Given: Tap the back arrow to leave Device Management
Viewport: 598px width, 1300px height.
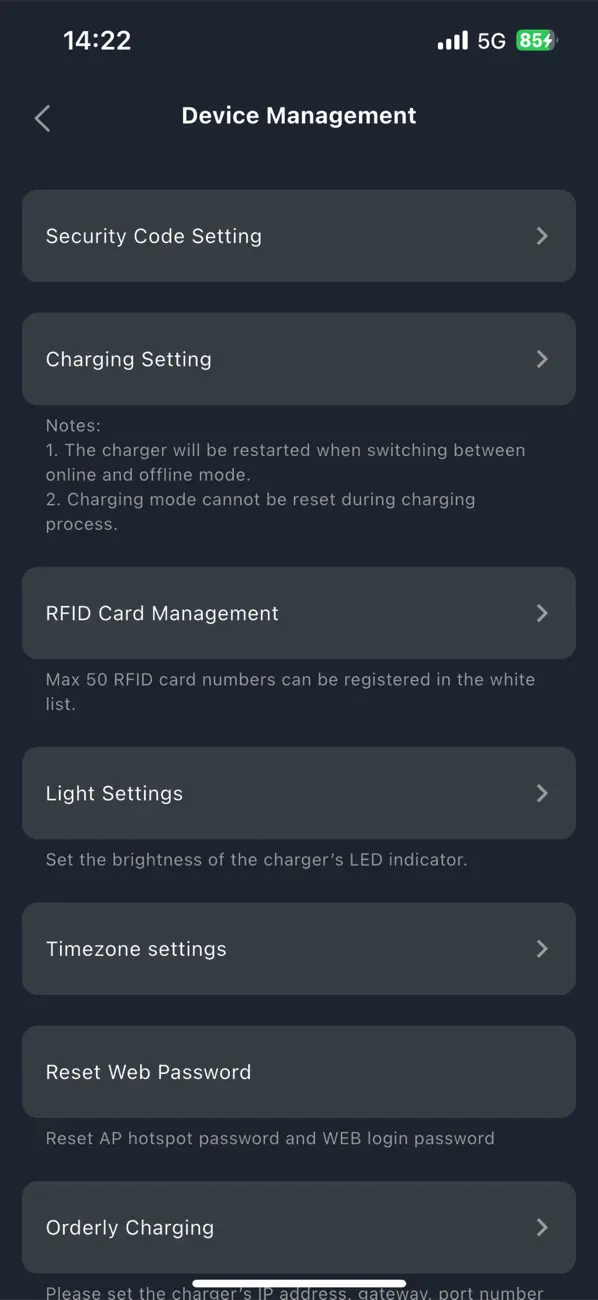Looking at the screenshot, I should pyautogui.click(x=42, y=118).
